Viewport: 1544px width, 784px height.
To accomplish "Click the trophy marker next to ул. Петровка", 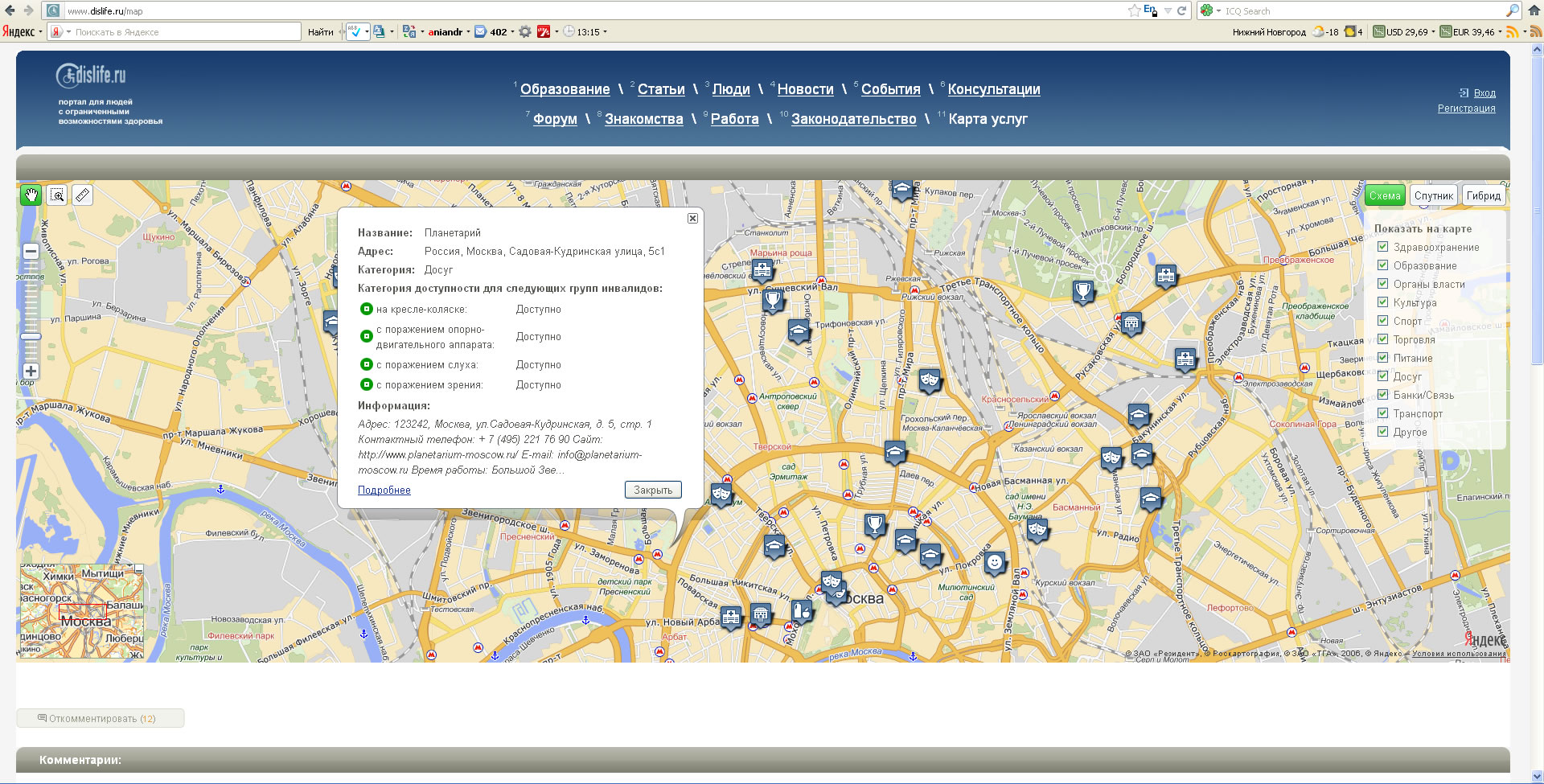I will [875, 525].
